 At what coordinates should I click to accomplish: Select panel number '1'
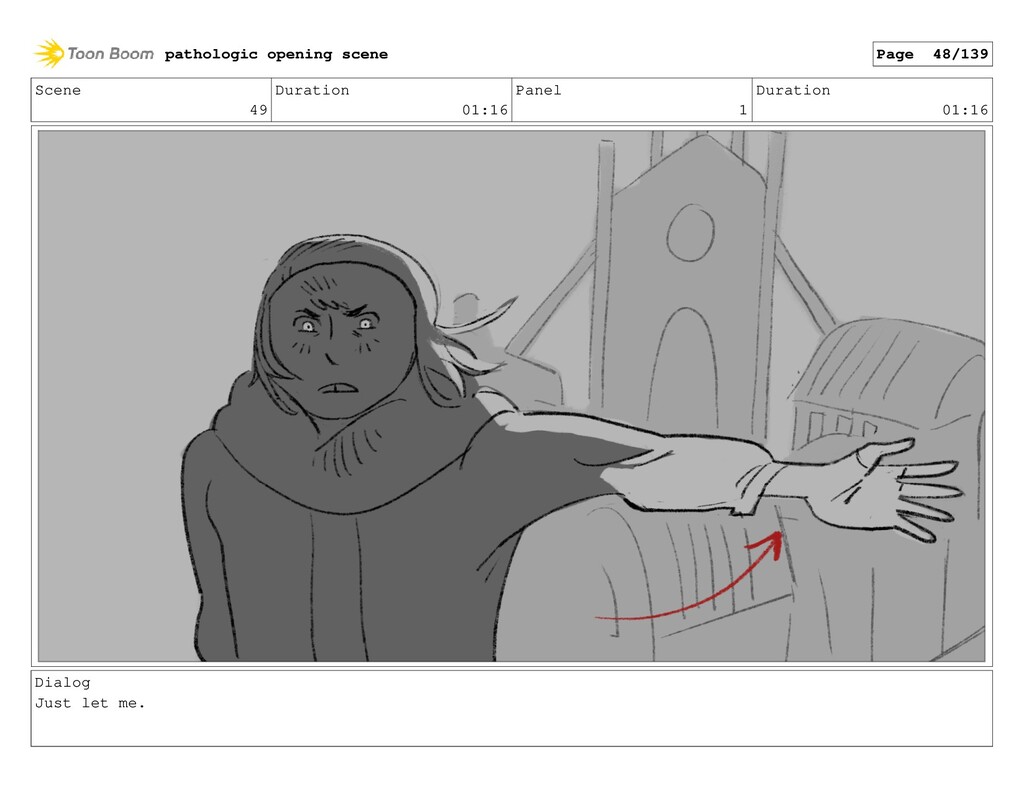click(743, 110)
